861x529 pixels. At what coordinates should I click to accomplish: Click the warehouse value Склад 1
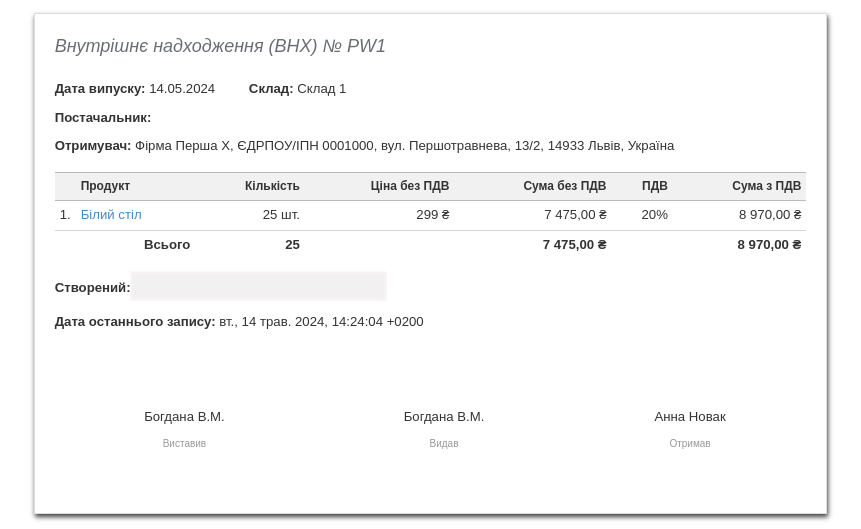321,89
